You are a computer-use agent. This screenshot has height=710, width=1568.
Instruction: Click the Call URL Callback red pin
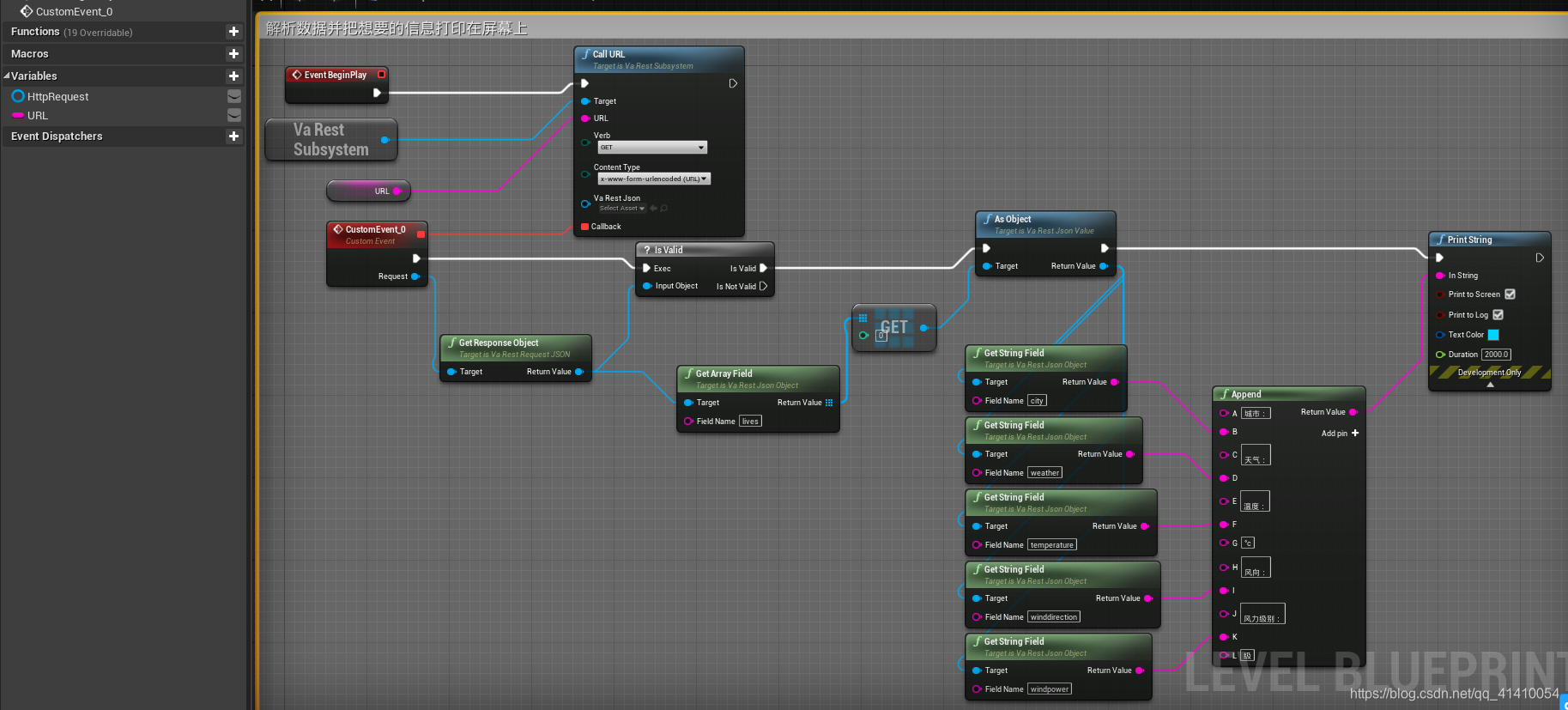point(585,227)
